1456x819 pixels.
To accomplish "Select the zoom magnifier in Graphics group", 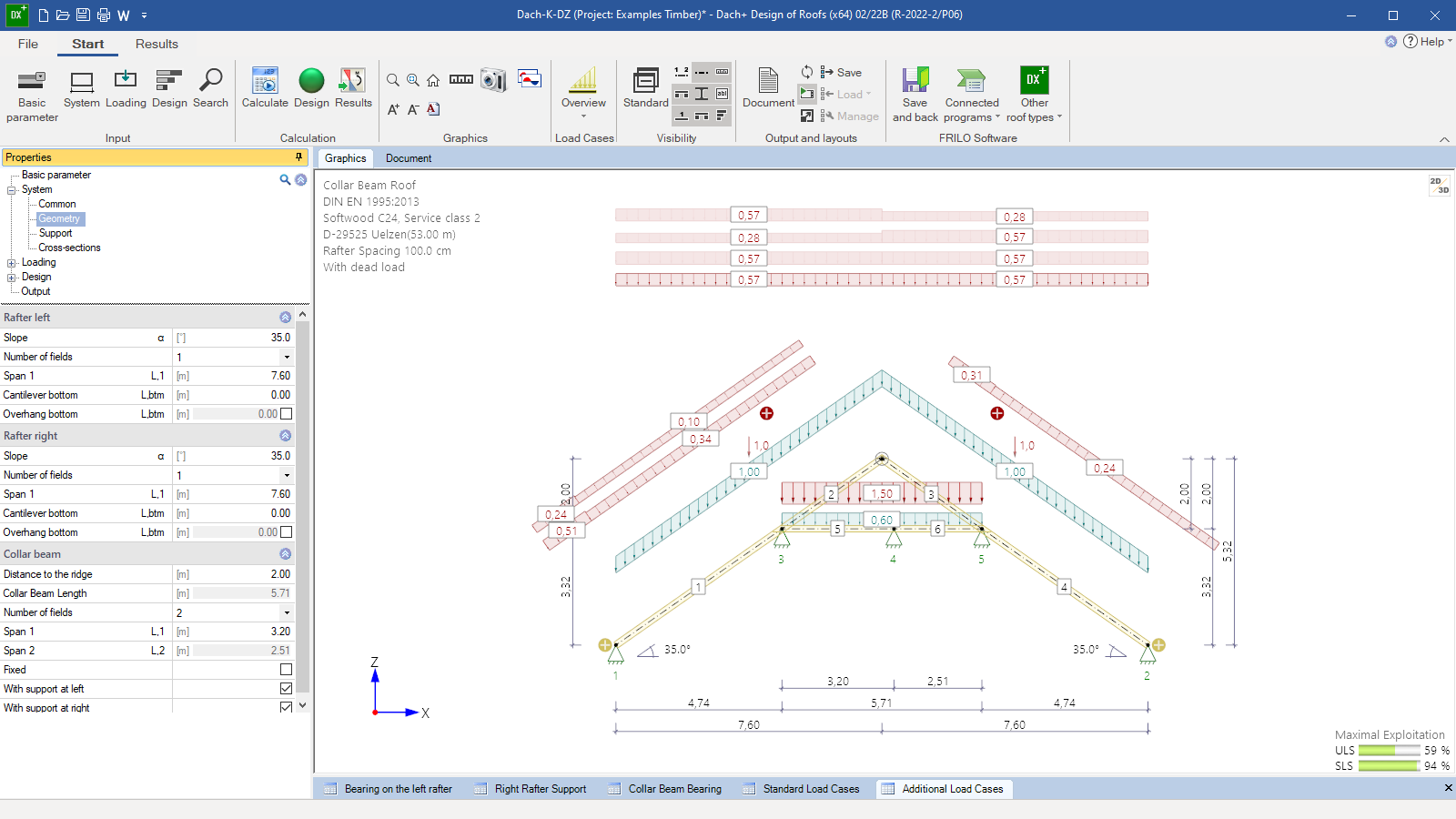I will (x=393, y=80).
